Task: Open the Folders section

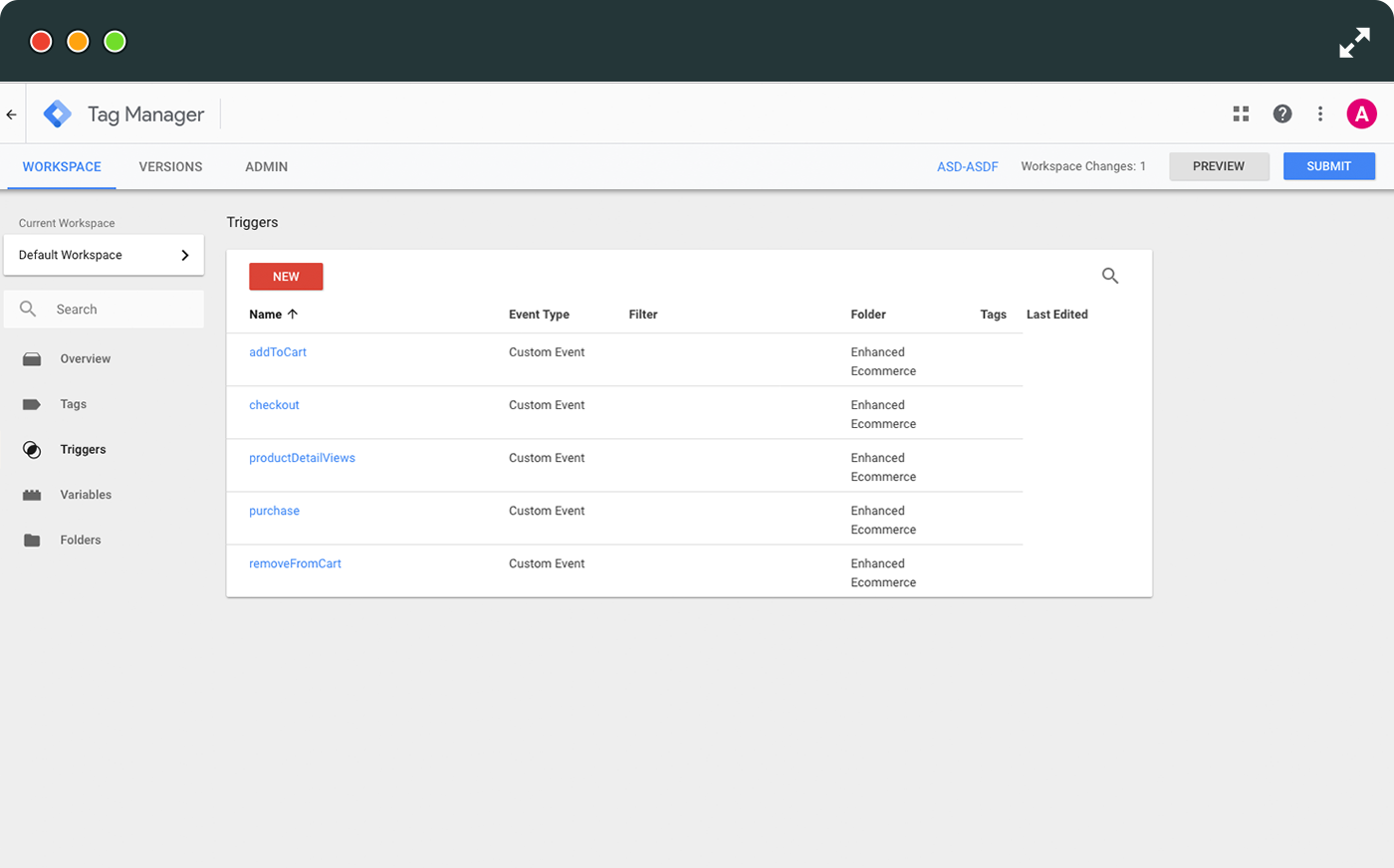Action: [79, 539]
